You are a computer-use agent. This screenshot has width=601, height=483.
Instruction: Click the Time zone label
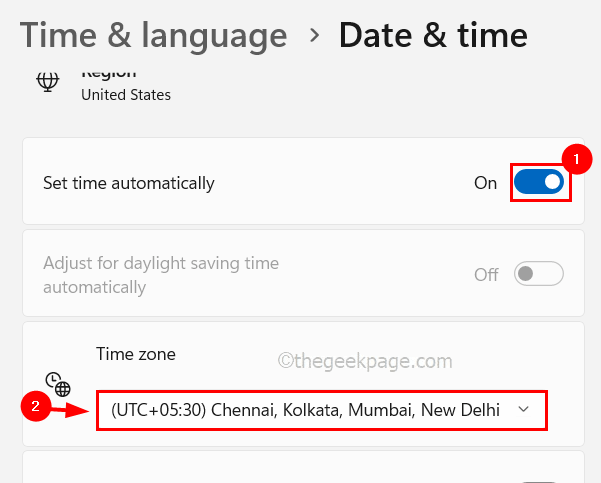click(135, 353)
